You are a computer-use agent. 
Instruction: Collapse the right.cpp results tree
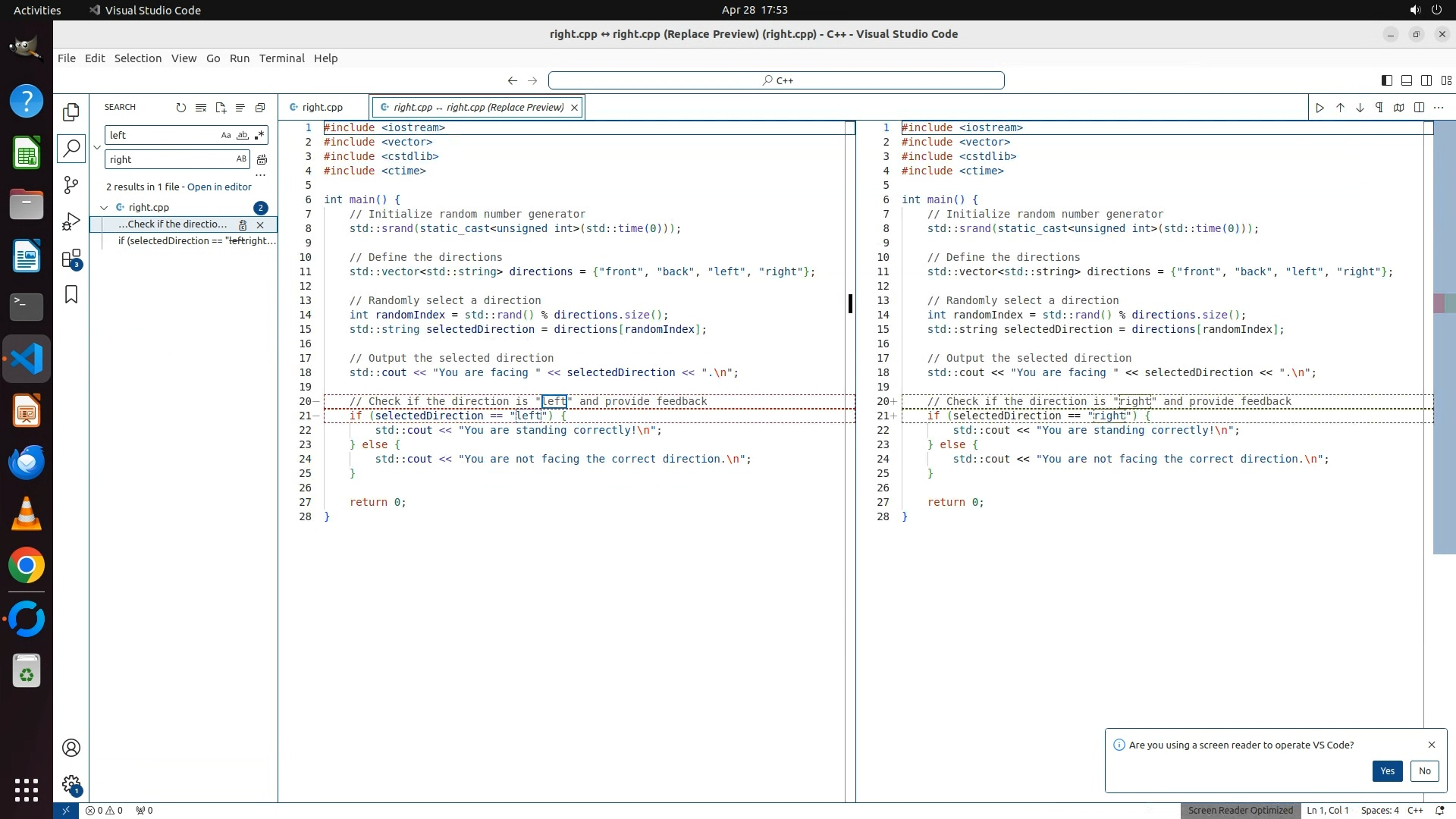(104, 208)
